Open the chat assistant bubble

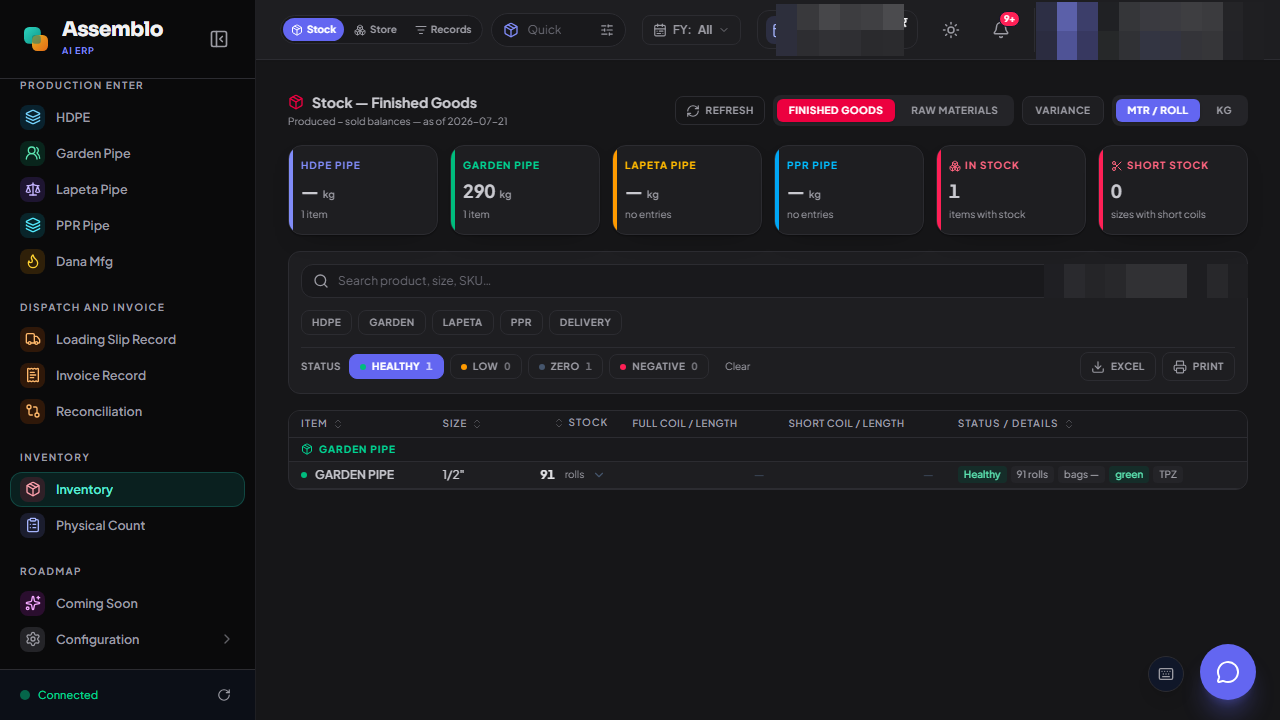pyautogui.click(x=1228, y=672)
